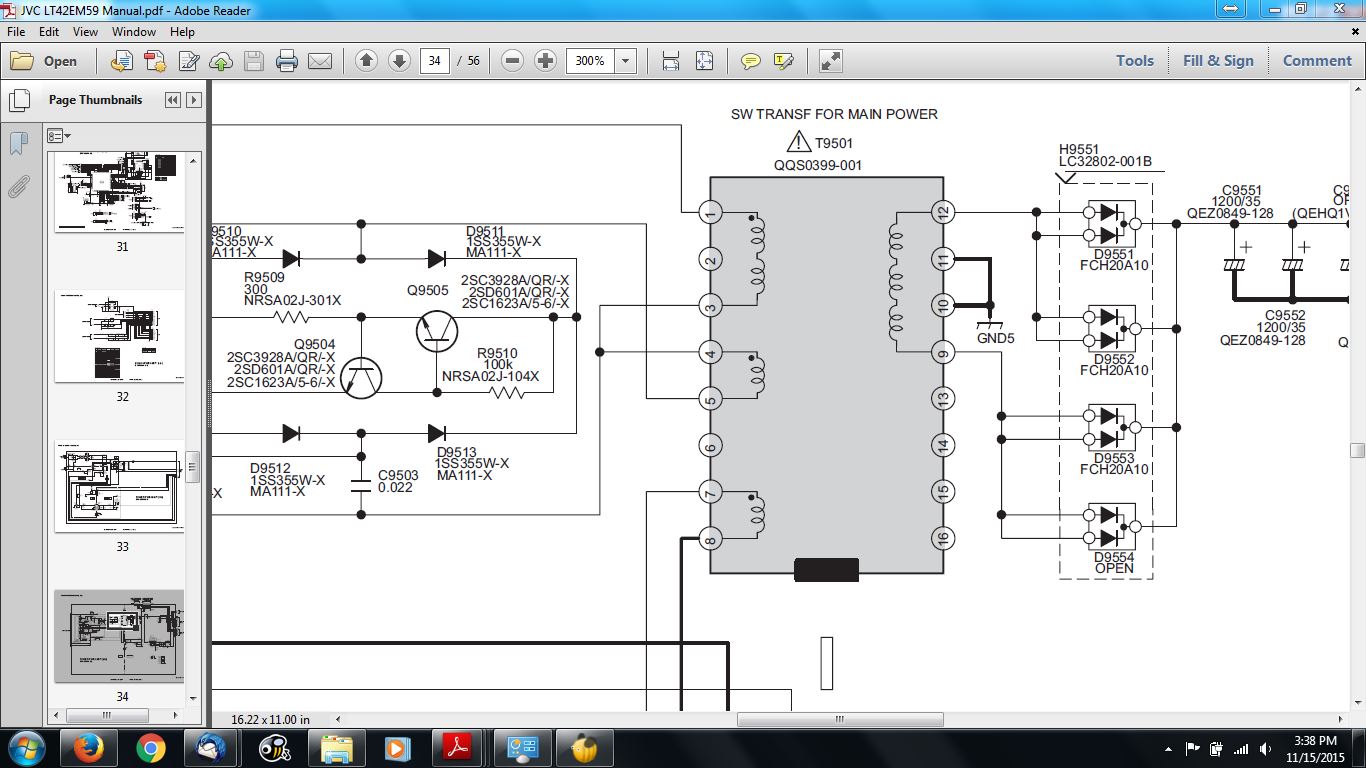Open the zoom level dropdown
The width and height of the screenshot is (1366, 768).
coord(626,61)
